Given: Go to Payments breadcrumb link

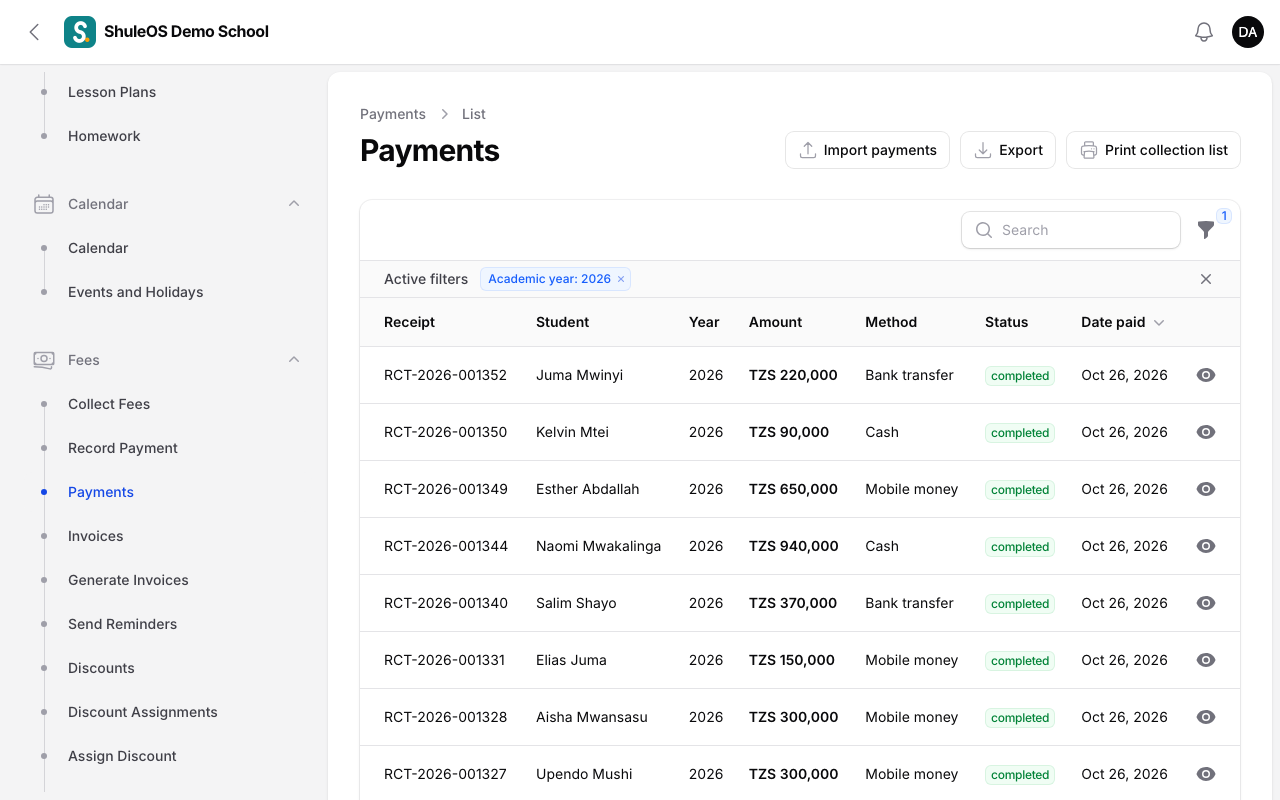Looking at the screenshot, I should click(393, 114).
